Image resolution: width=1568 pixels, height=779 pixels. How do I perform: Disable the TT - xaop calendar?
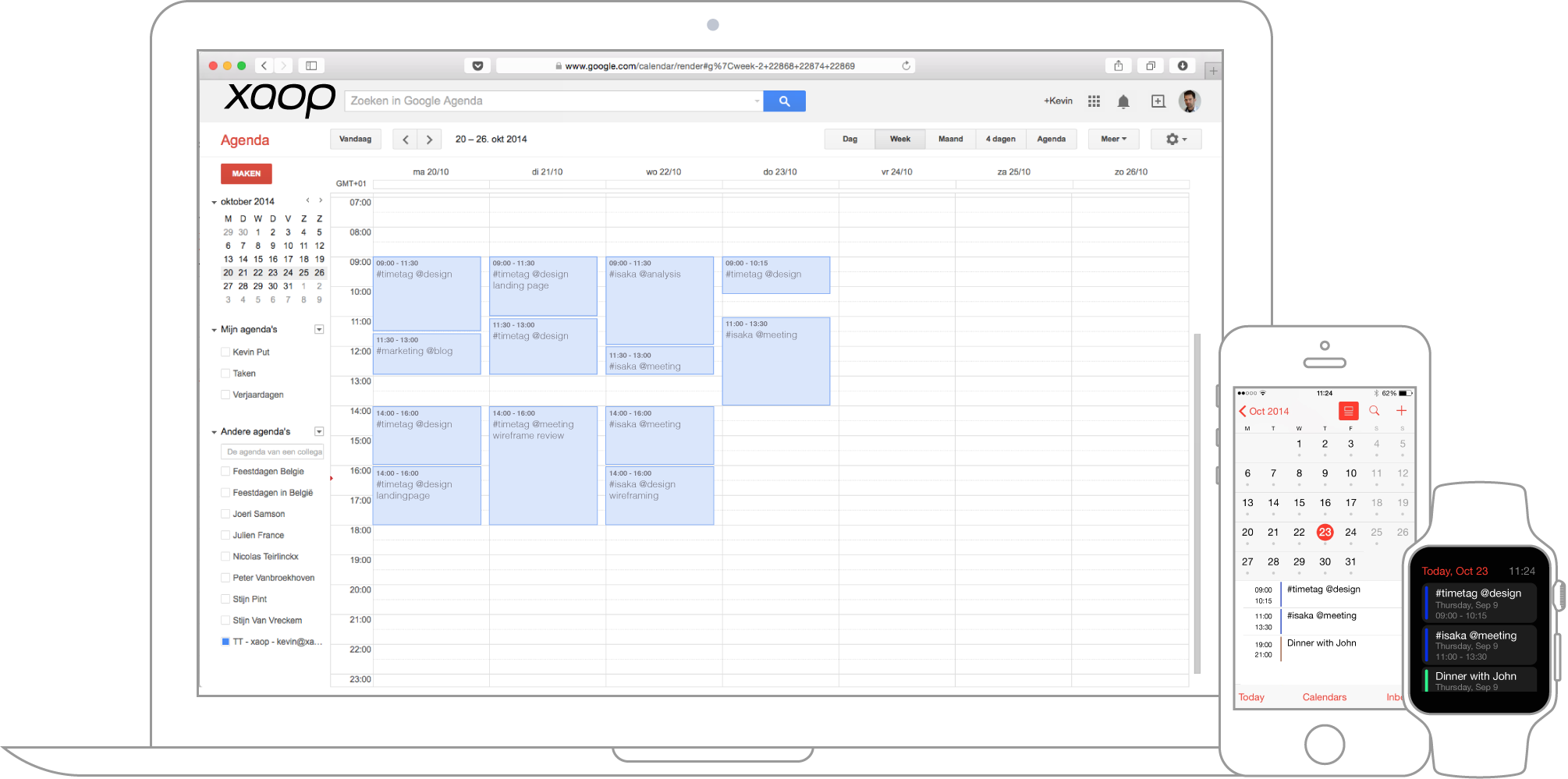tap(225, 642)
